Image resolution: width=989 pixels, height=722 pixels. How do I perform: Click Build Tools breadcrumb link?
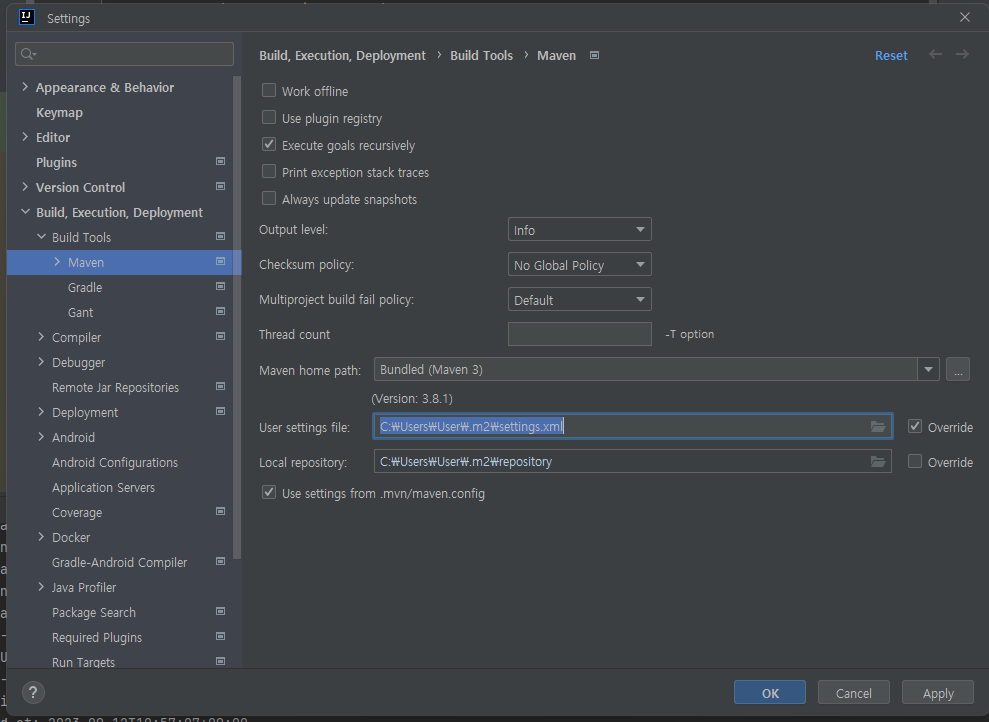(481, 55)
